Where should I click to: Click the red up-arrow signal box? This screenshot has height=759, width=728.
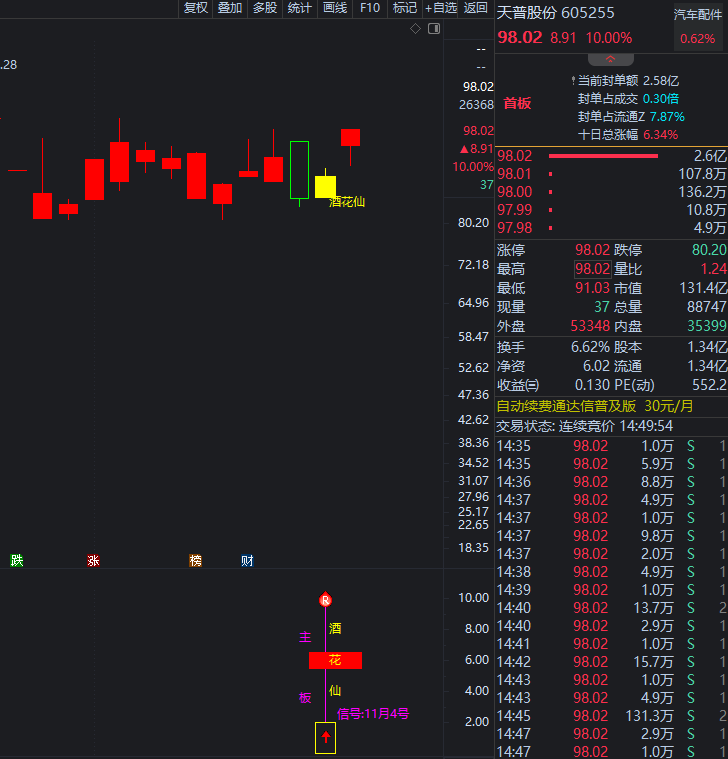[325, 737]
